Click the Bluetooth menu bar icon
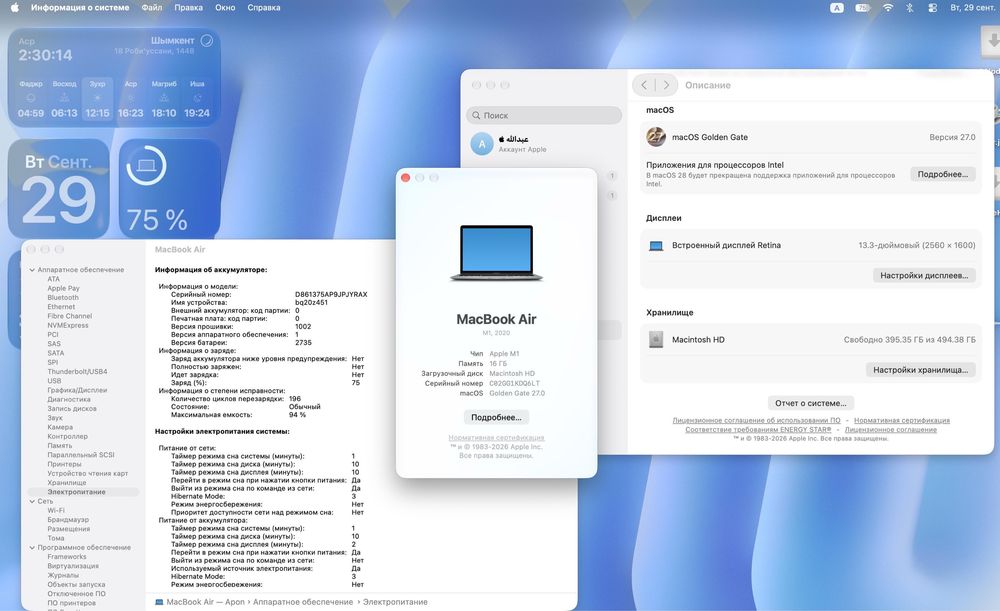This screenshot has height=611, width=1000. click(x=910, y=8)
